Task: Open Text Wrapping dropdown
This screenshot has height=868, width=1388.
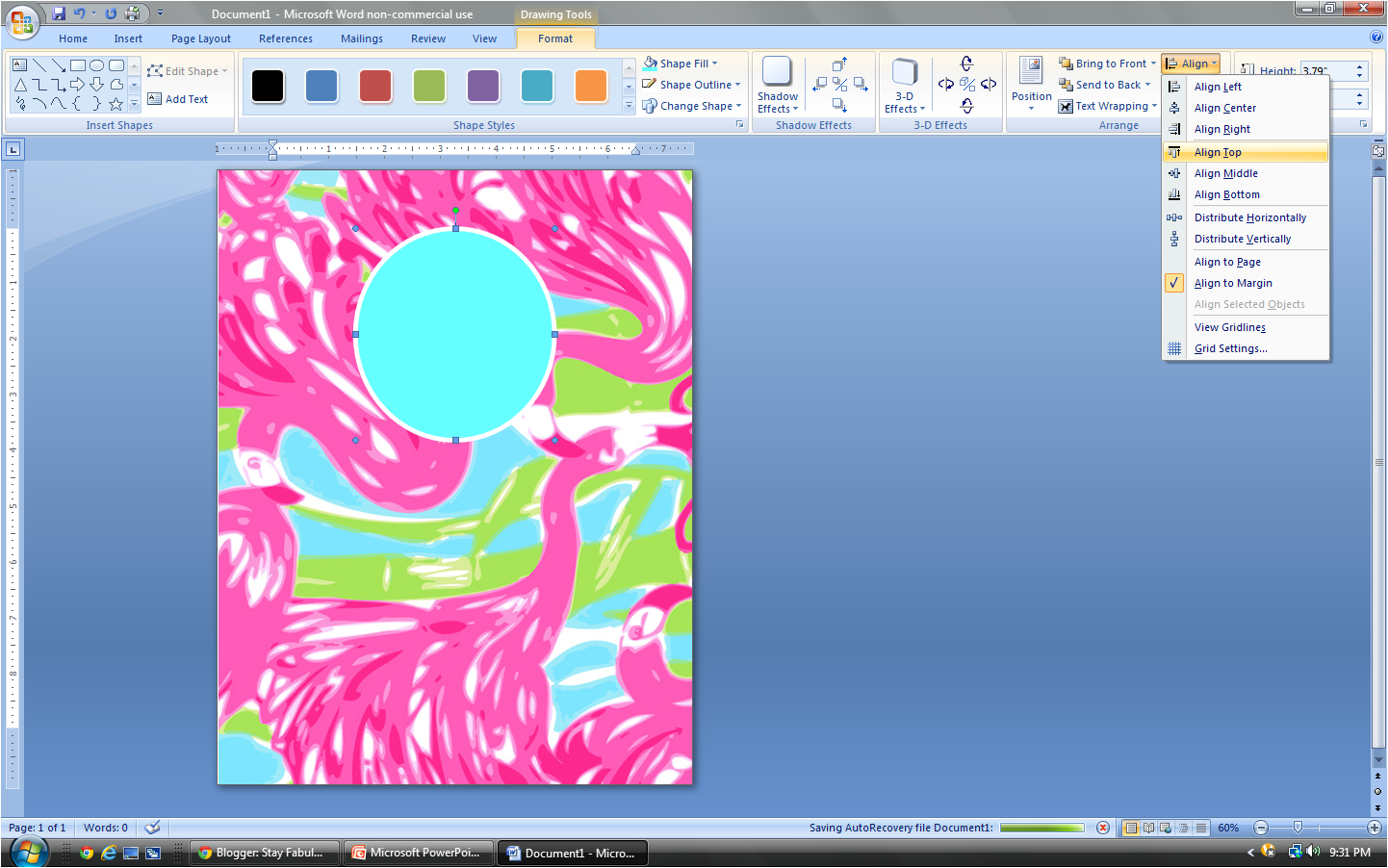Action: (1107, 106)
